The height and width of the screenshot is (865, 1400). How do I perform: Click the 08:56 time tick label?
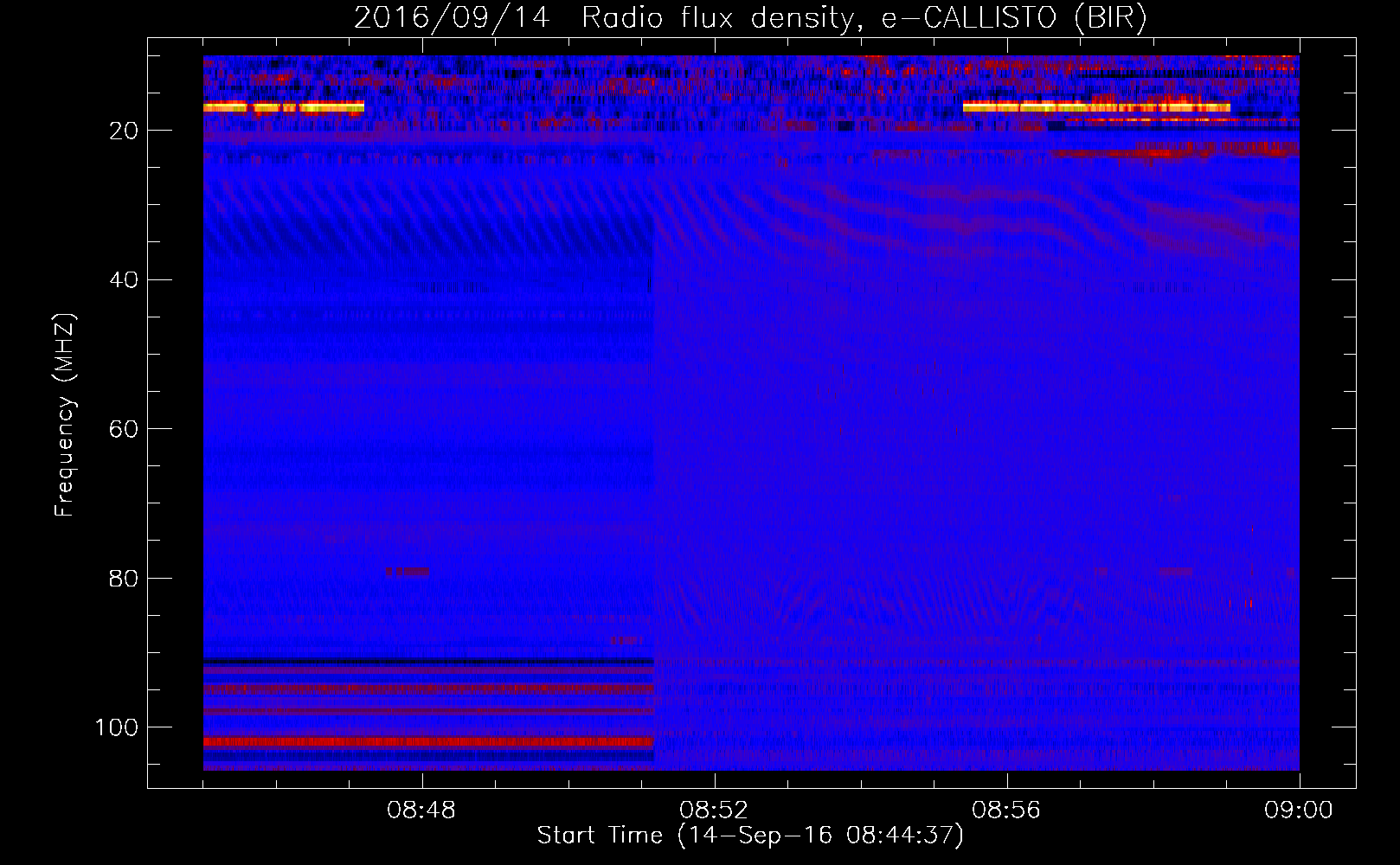[1006, 811]
